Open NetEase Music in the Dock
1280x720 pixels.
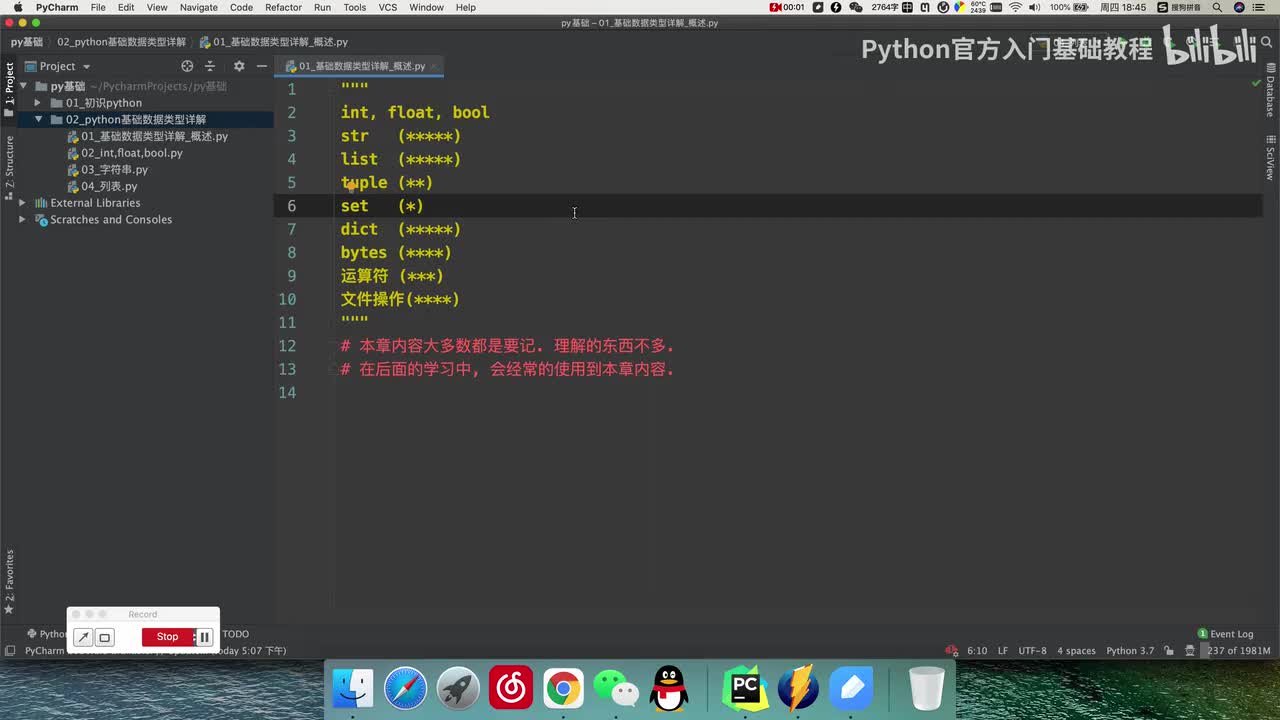click(511, 689)
